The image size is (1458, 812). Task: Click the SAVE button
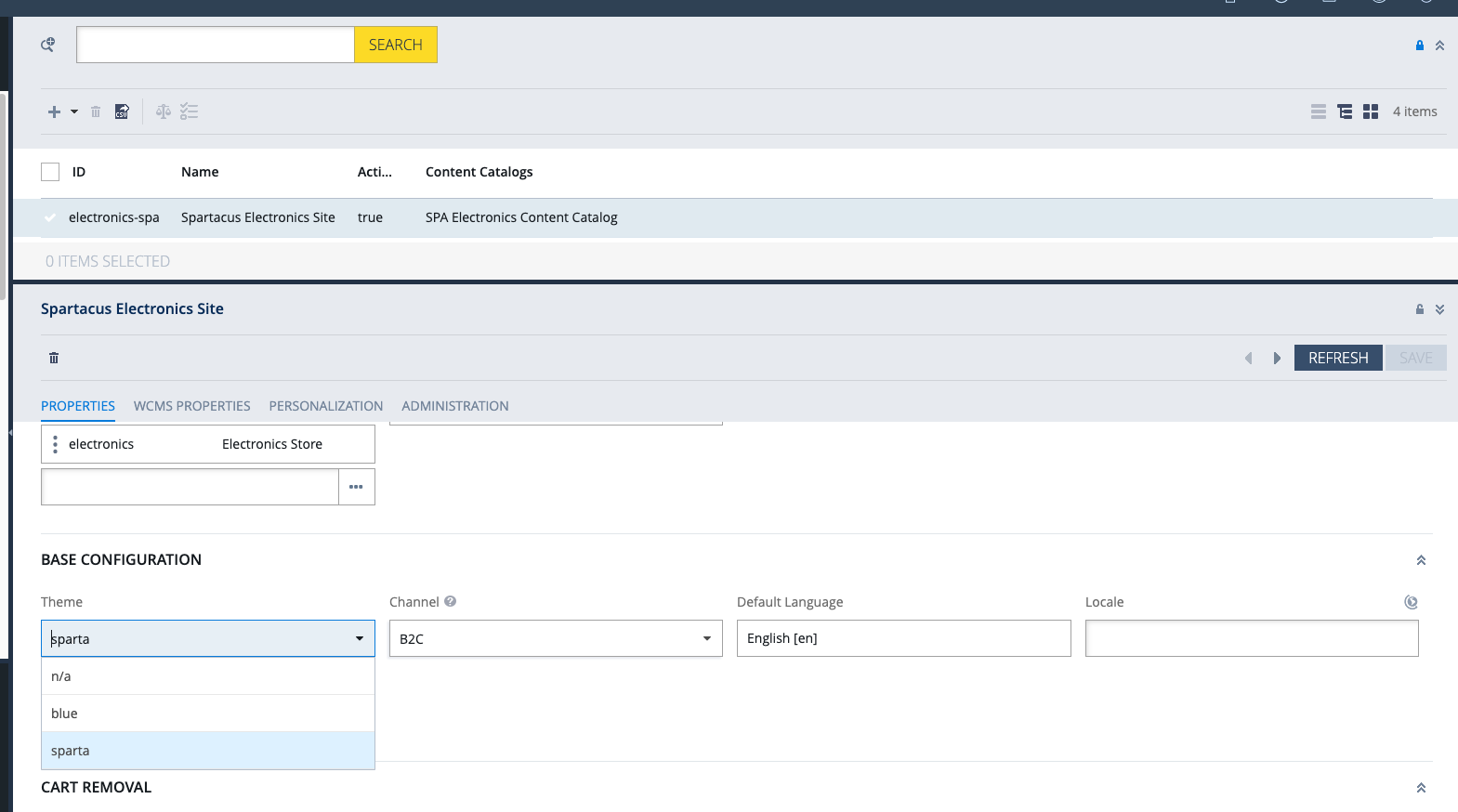[1416, 358]
